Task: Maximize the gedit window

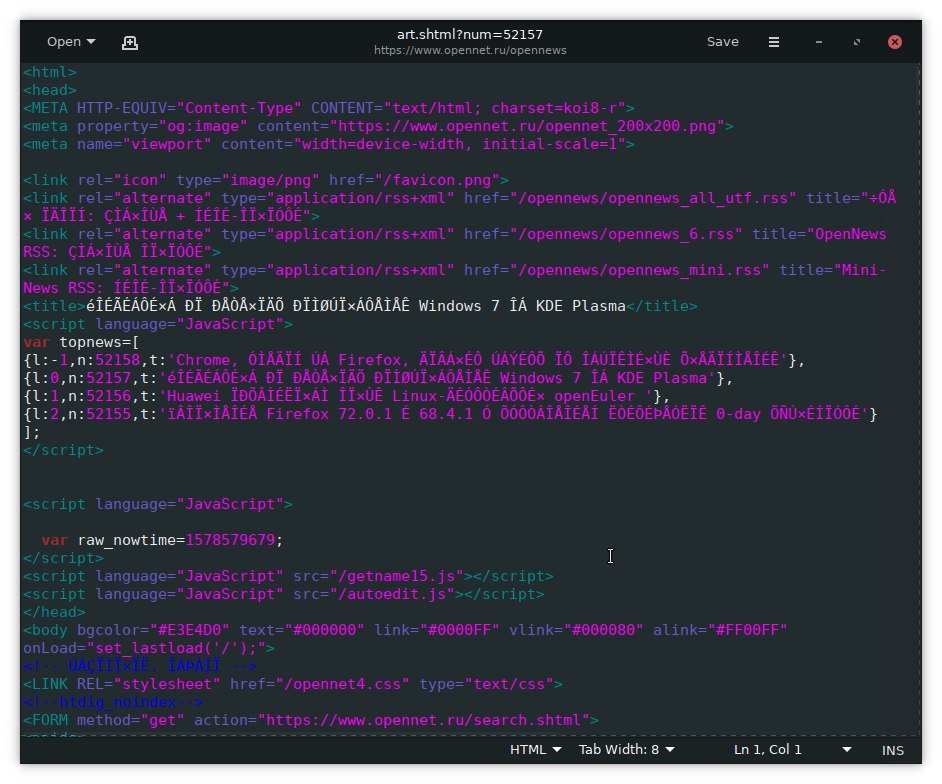Action: (857, 42)
